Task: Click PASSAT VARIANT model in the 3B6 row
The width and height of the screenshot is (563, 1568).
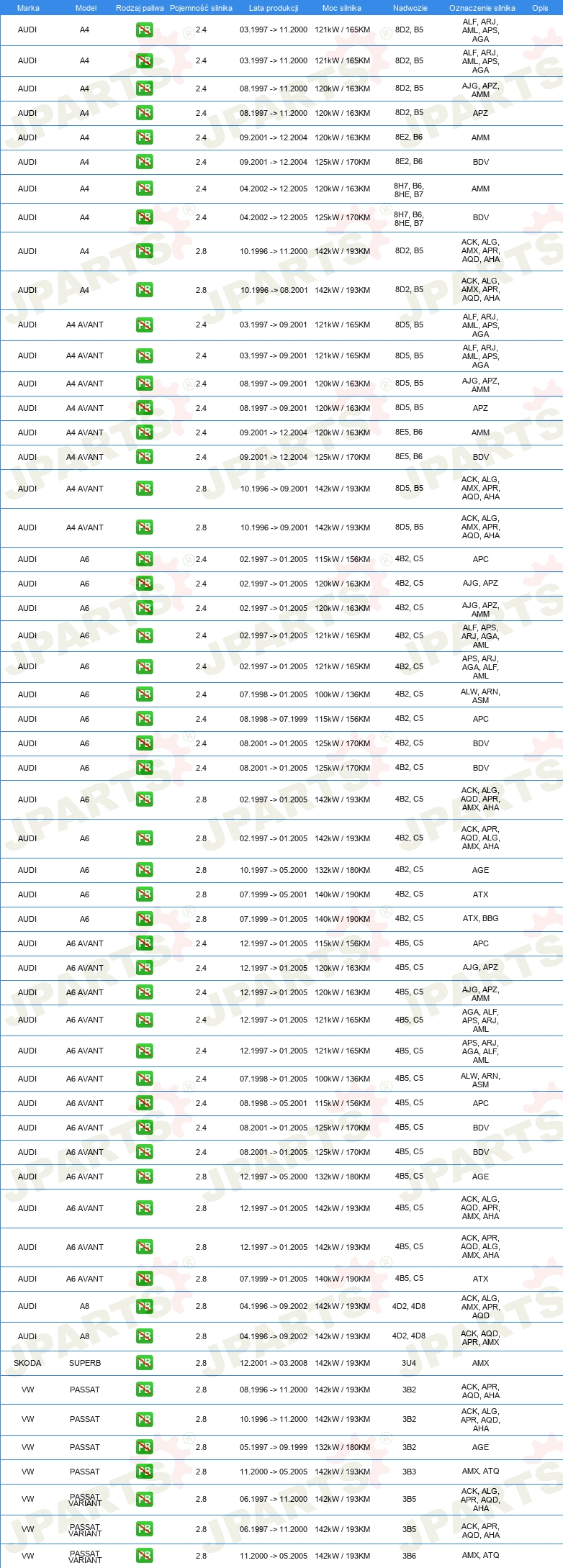Action: pos(85,1556)
